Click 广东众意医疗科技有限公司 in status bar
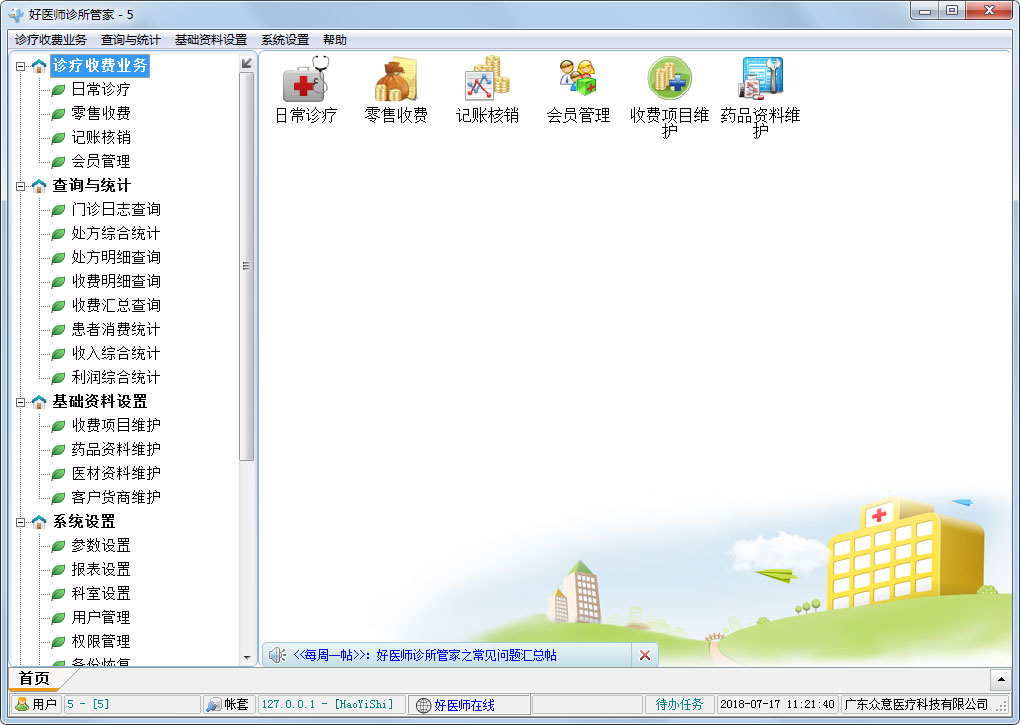Screen dimensions: 1020x725 (916, 704)
